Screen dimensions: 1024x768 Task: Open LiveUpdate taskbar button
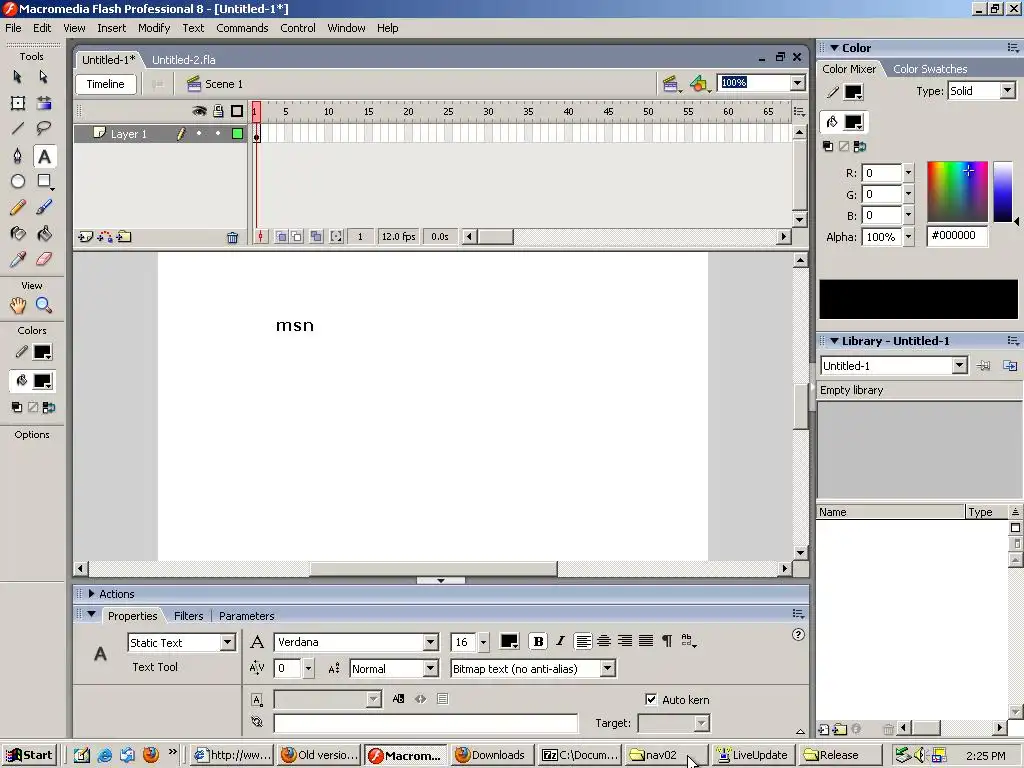pyautogui.click(x=754, y=755)
